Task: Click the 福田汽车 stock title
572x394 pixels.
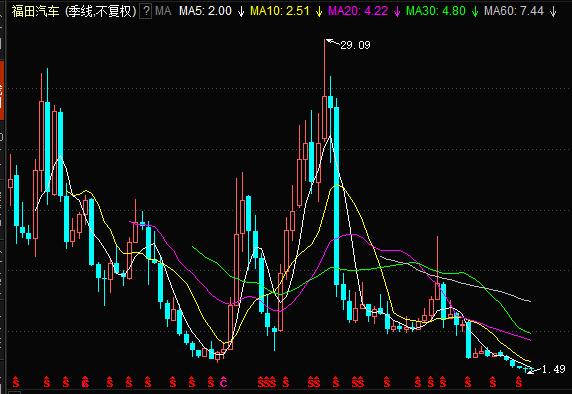Action: tap(35, 11)
